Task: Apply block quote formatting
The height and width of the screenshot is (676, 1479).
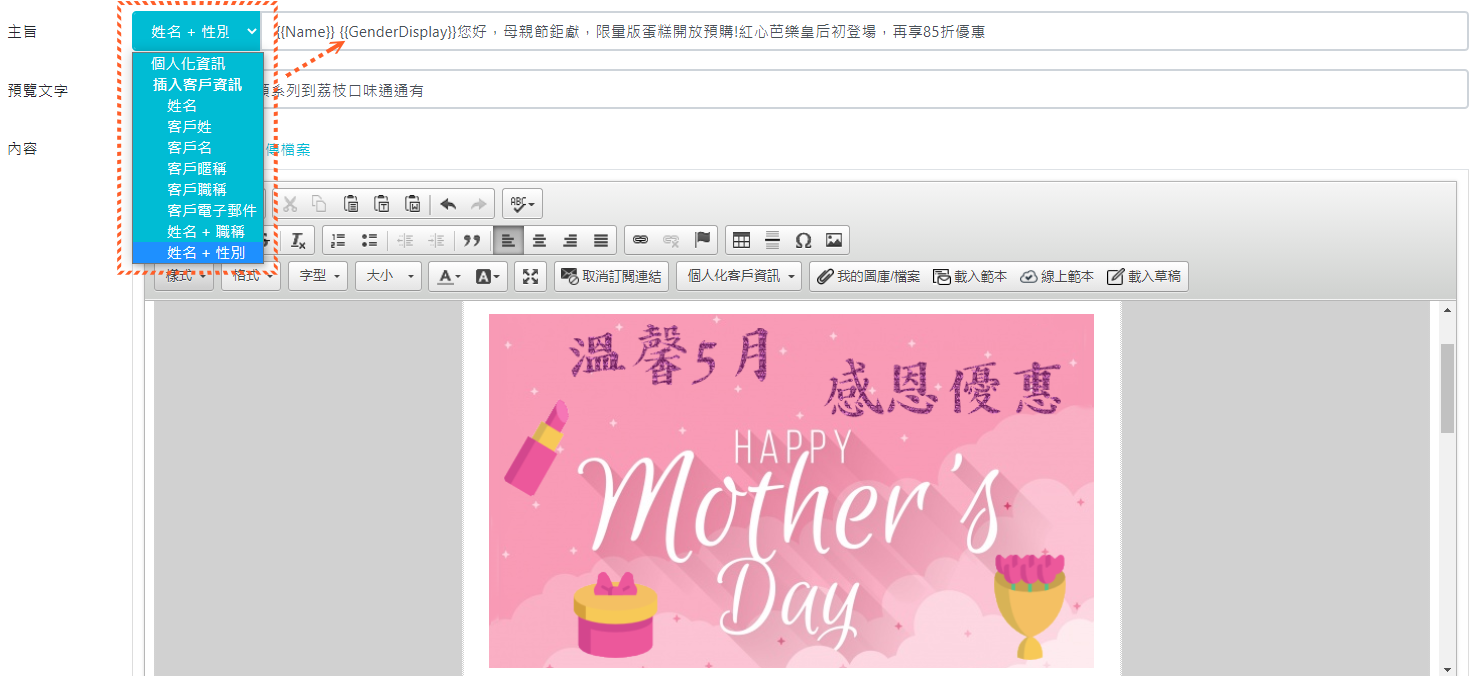Action: coord(471,240)
